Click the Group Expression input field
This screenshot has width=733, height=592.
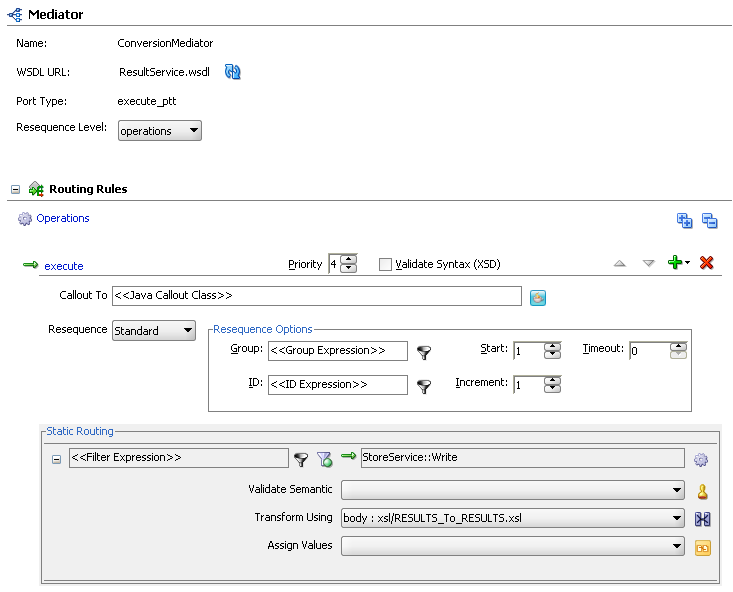pos(336,351)
